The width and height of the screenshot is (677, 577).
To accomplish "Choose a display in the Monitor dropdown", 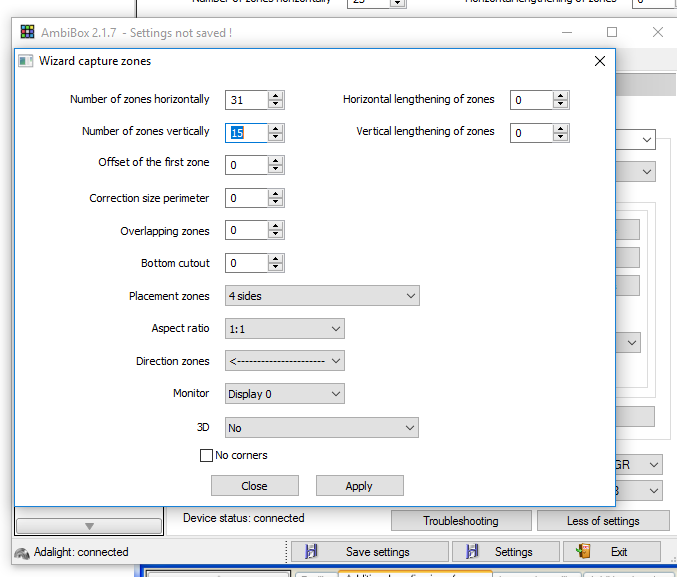I will pos(284,394).
